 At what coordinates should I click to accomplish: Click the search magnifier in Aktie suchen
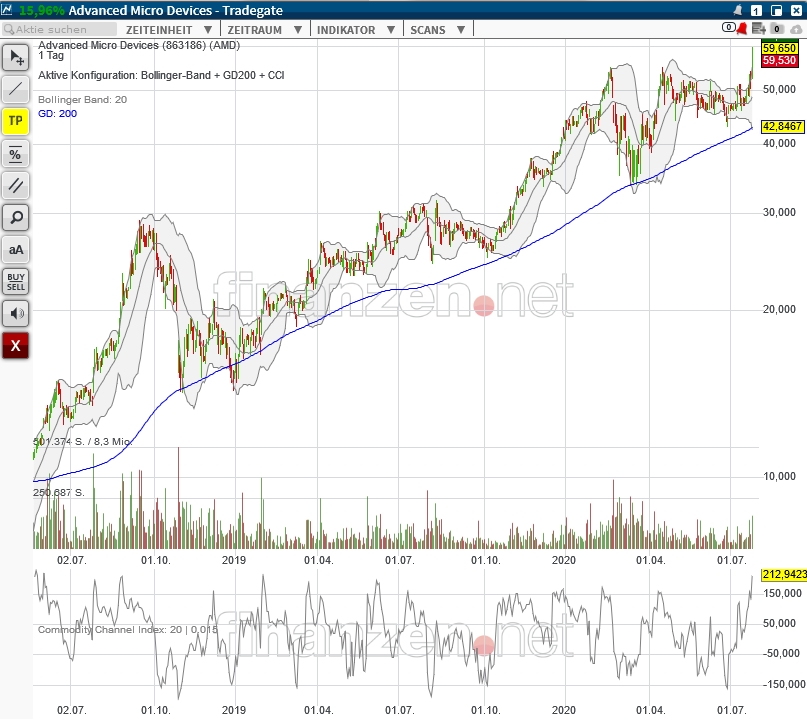click(x=9, y=29)
